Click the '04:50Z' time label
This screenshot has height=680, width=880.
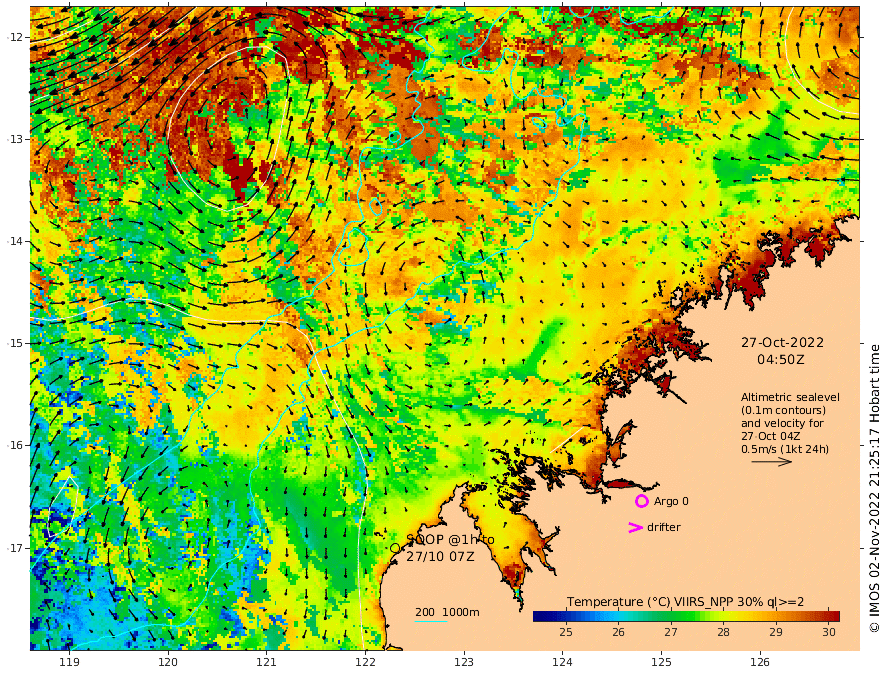781,360
